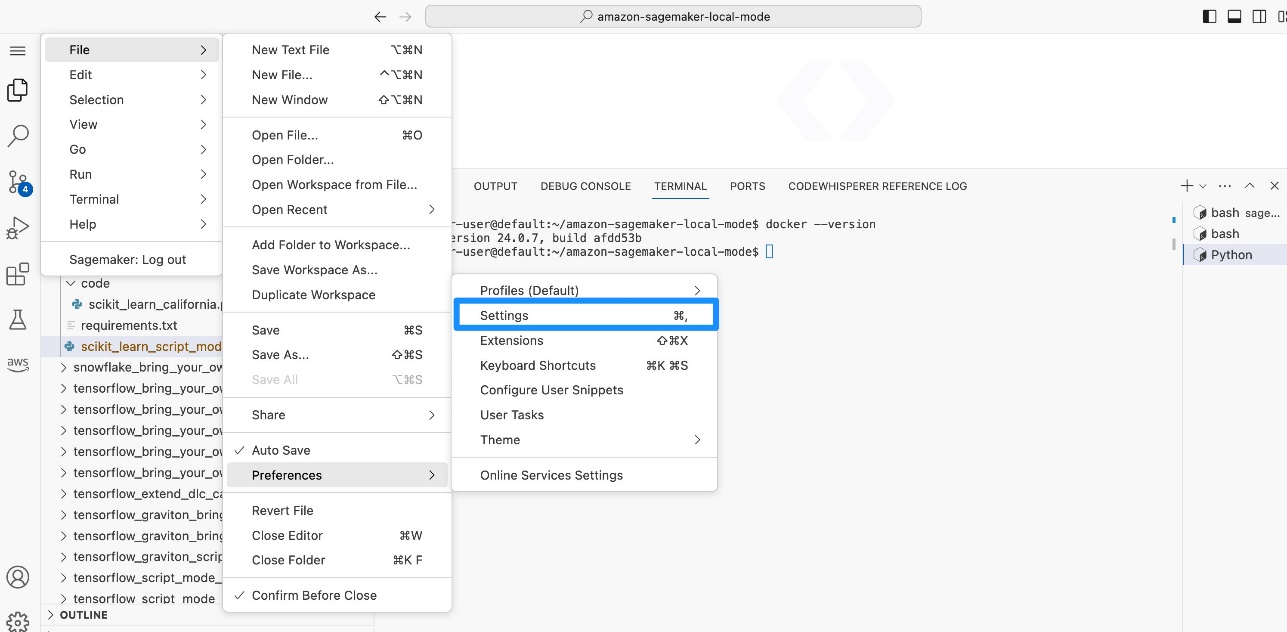Open the Extensions view in the activity bar
Screen dimensions: 1287x632
pyautogui.click(x=17, y=274)
